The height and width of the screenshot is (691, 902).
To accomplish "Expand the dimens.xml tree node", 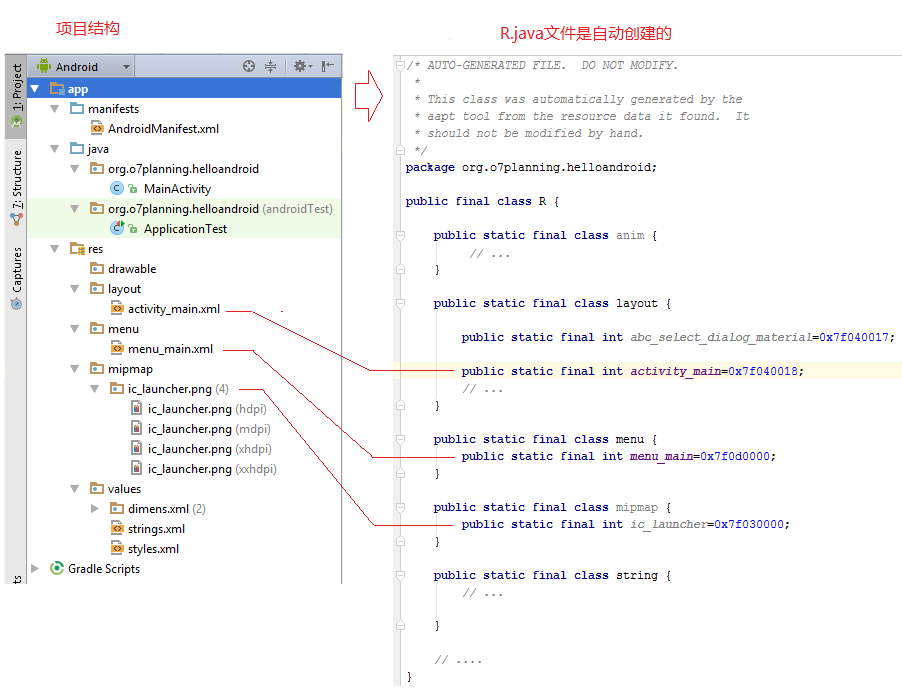I will point(95,509).
